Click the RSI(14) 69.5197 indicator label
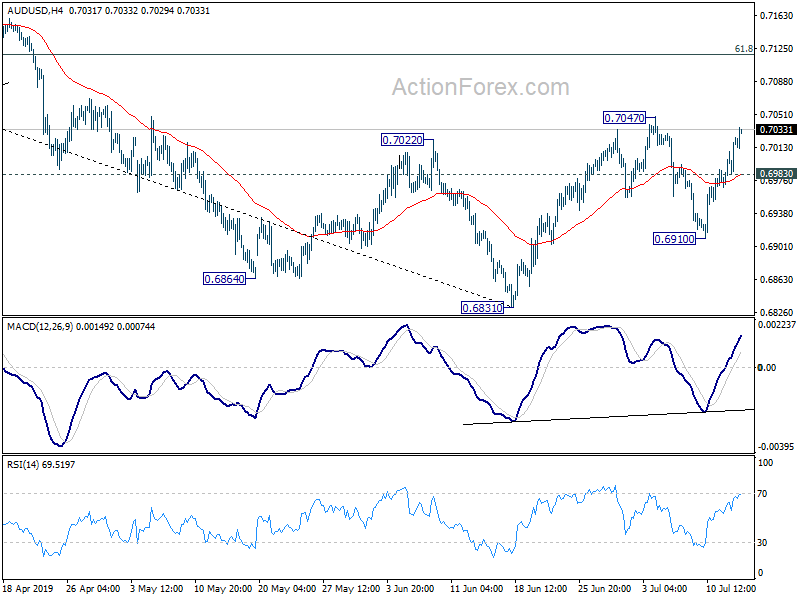This screenshot has height=600, width=800. (x=41, y=465)
